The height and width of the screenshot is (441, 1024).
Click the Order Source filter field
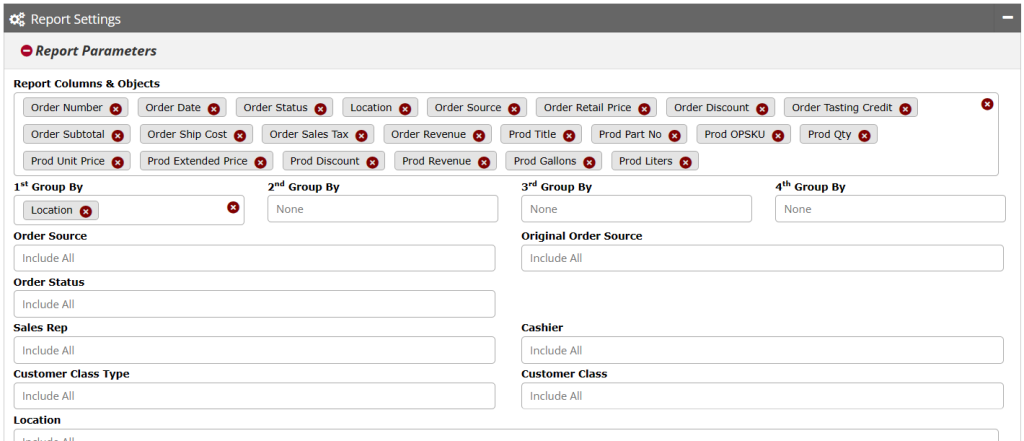[254, 258]
